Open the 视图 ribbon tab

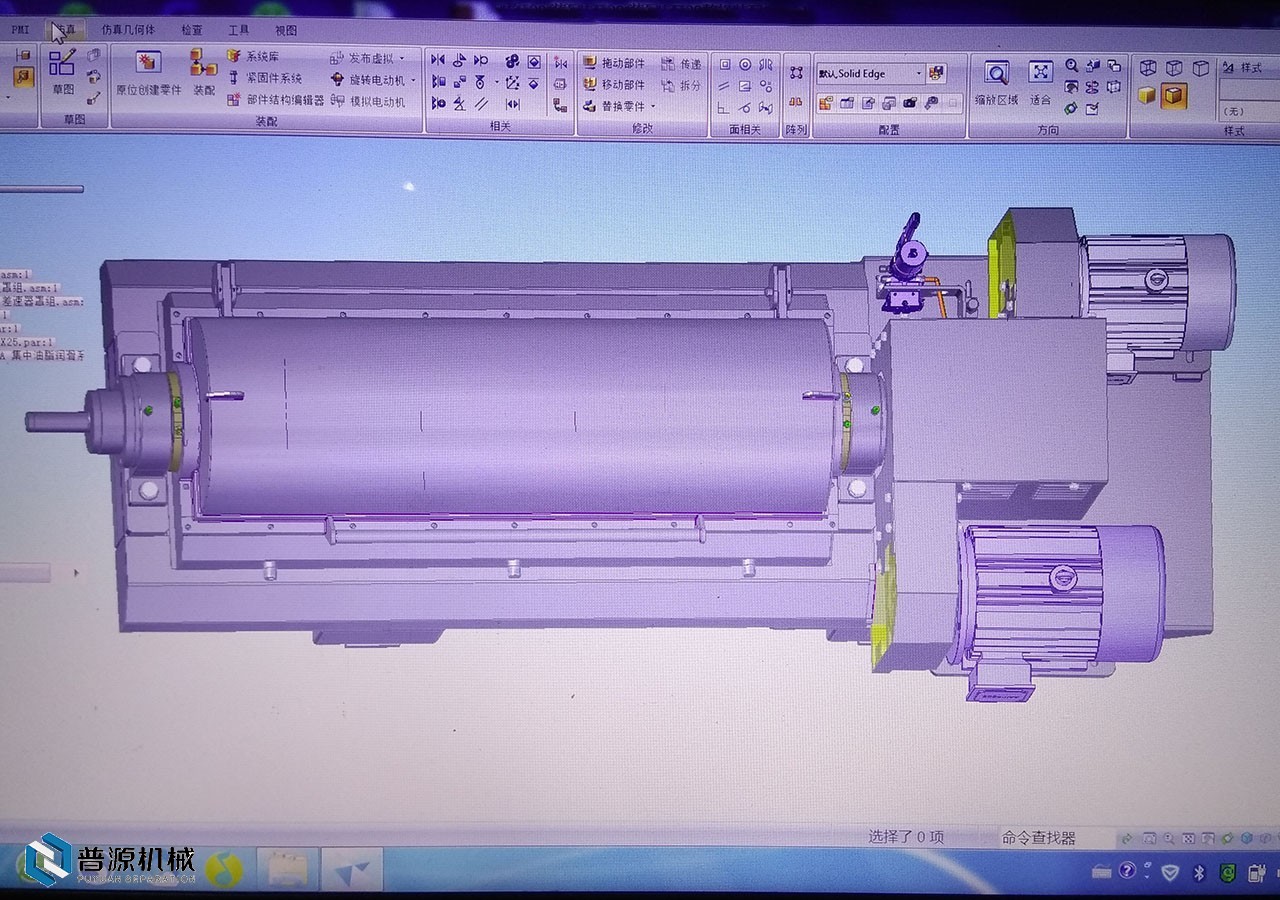point(286,30)
